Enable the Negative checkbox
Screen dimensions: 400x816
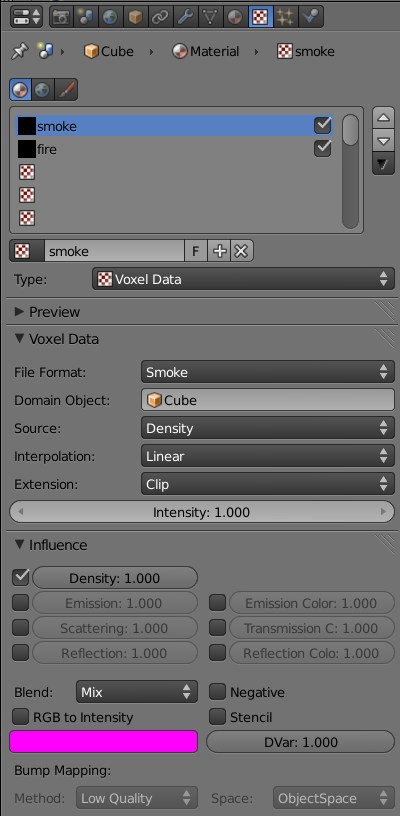217,692
